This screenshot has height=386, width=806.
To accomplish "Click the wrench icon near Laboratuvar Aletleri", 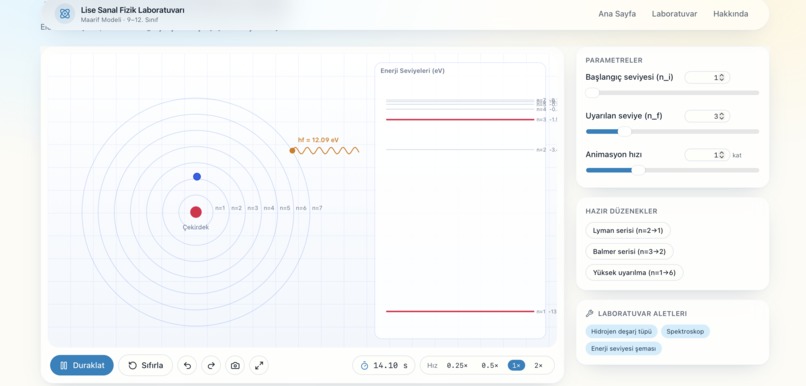I will pyautogui.click(x=590, y=314).
